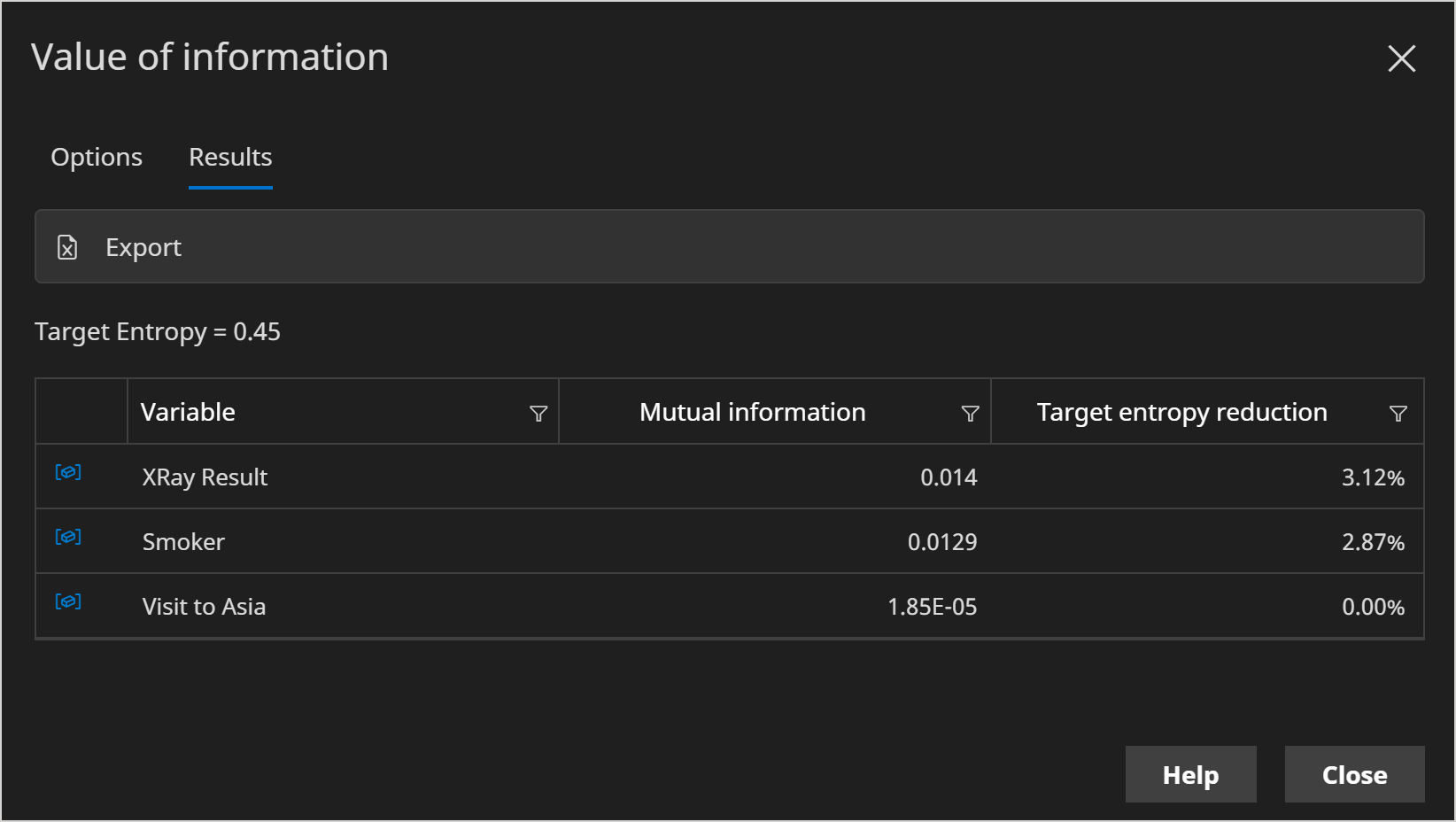Open the Variable column filter
Screen dimensions: 1456x822
coord(538,414)
